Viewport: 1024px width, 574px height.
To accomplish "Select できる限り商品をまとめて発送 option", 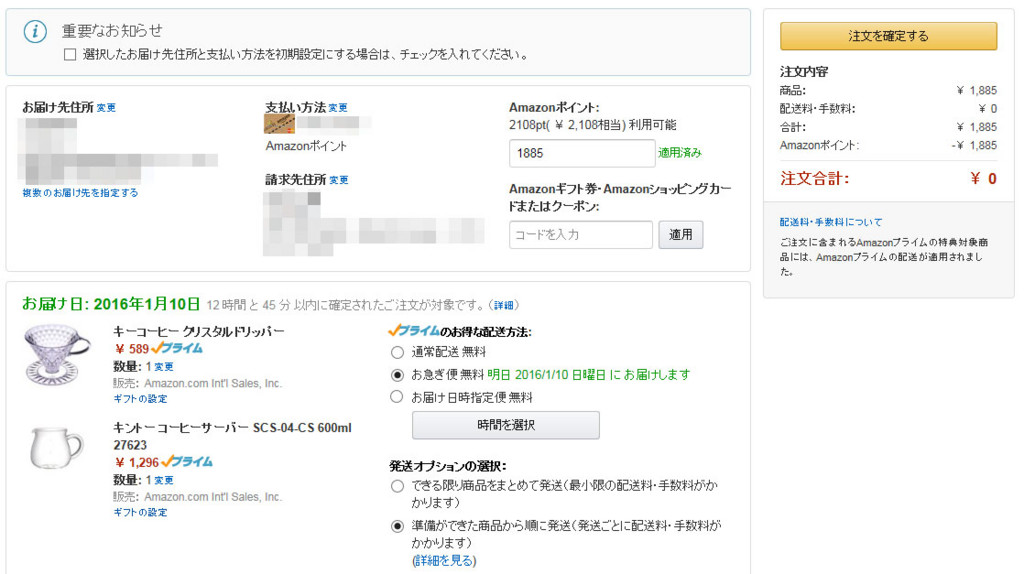I will (397, 486).
